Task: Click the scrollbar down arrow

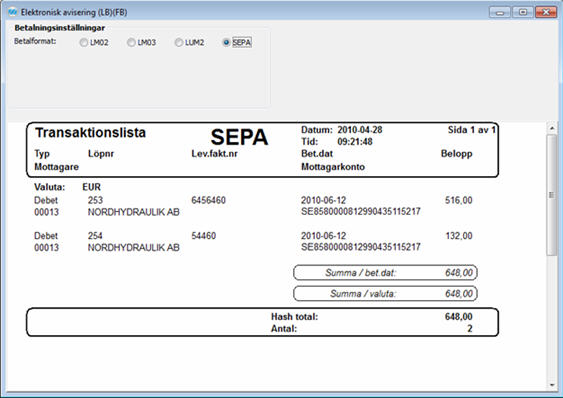Action: tap(552, 385)
